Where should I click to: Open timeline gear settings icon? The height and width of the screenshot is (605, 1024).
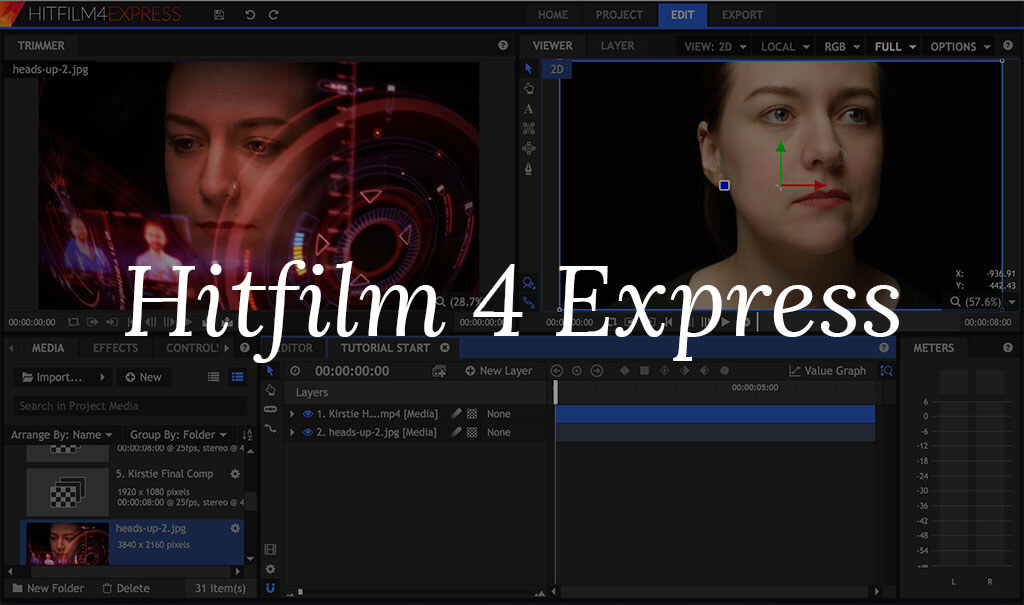click(270, 569)
